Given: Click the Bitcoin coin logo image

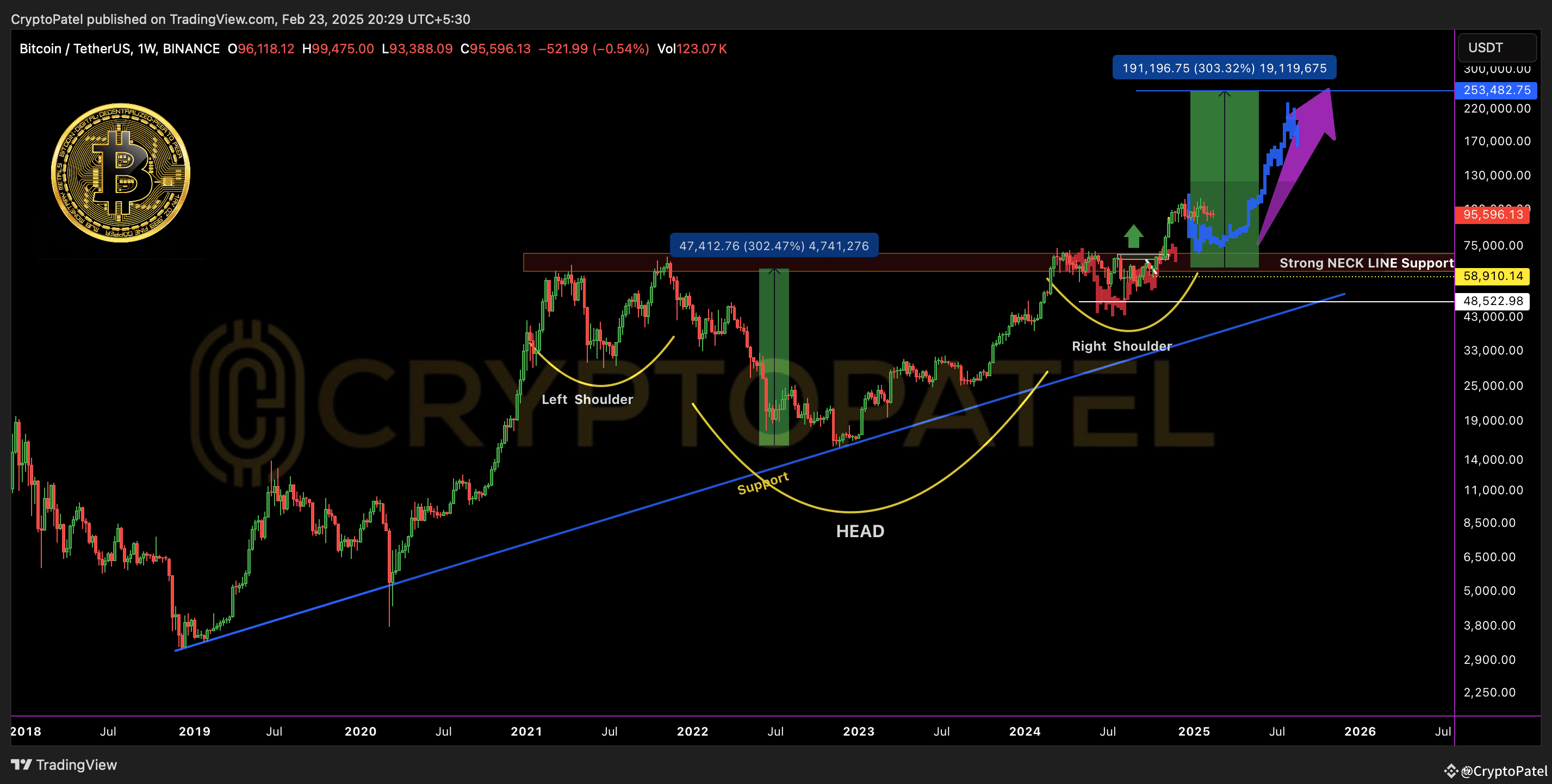Looking at the screenshot, I should point(119,172).
